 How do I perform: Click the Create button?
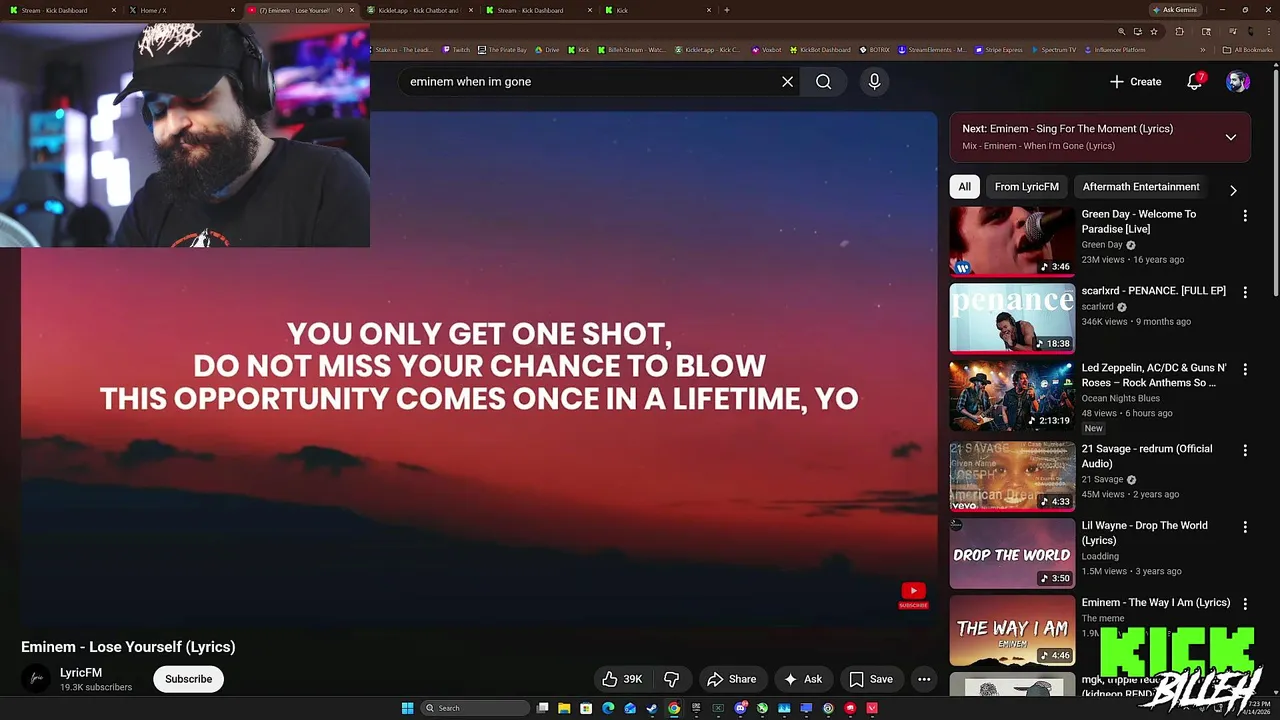[x=1135, y=82]
